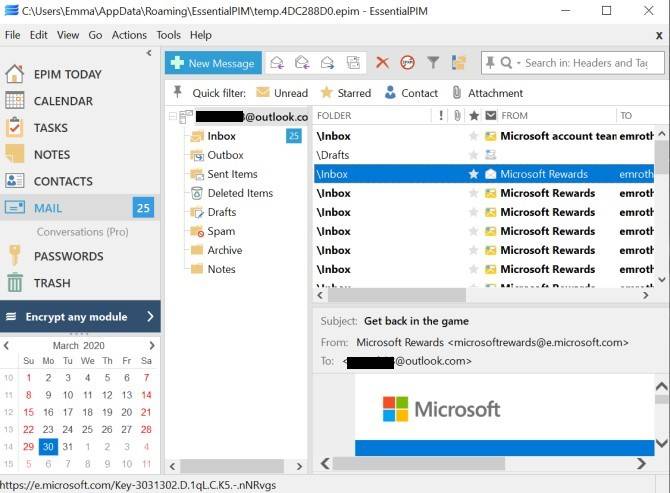Open the File menu
This screenshot has width=670, height=493.
[12, 35]
